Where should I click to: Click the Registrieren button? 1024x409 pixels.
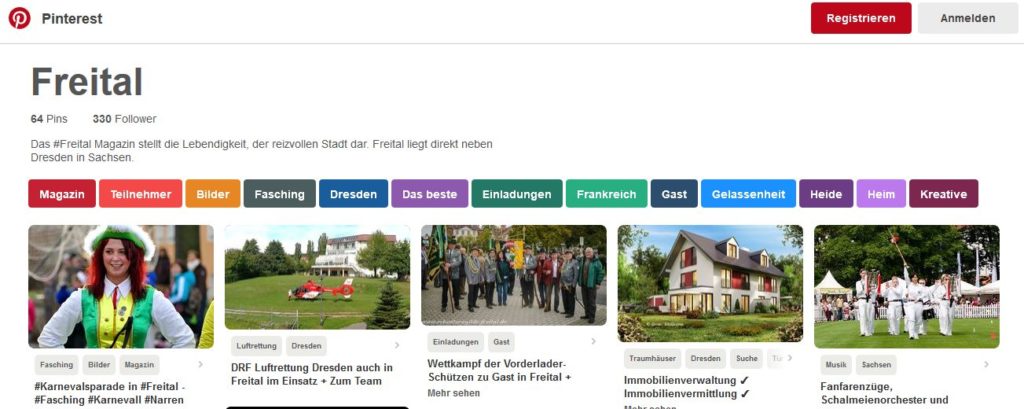[x=861, y=18]
